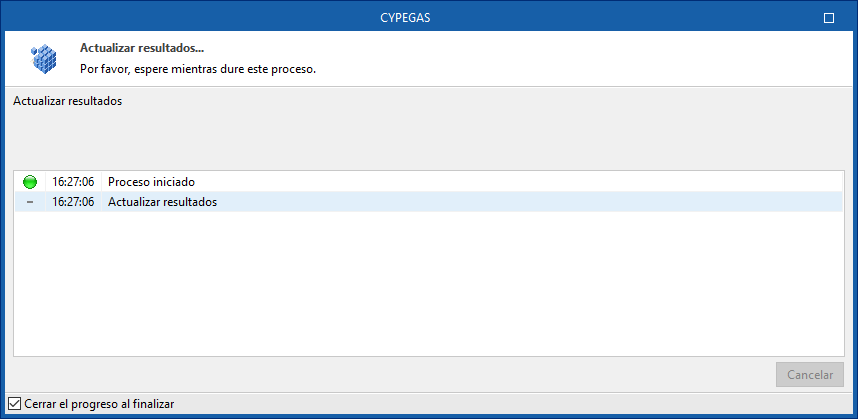Click the CYPEGAS title bar text
Viewport: 858px width, 419px height.
[x=428, y=18]
